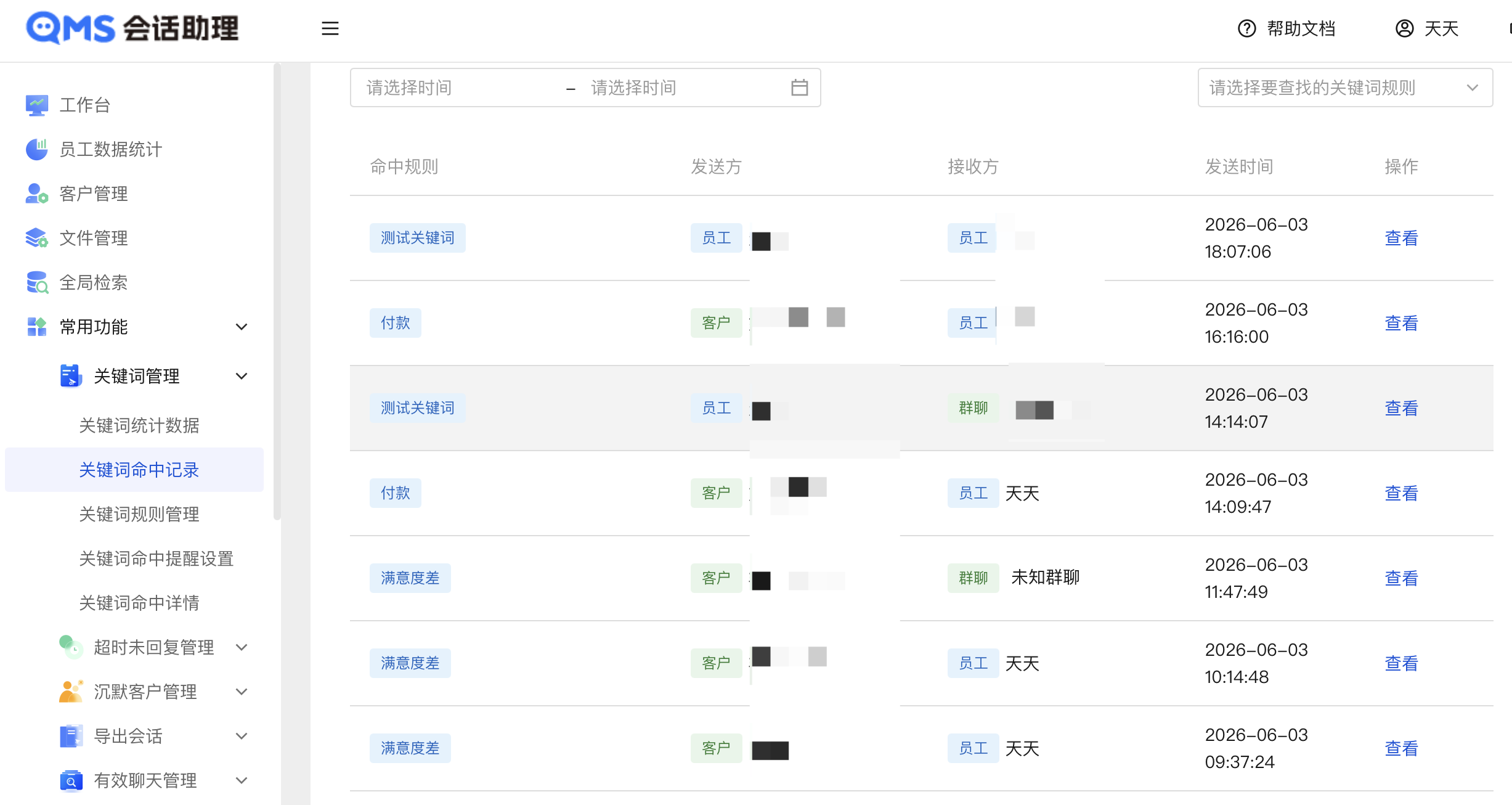
Task: Open the 帮助文档 help icon
Action: pos(1246,28)
